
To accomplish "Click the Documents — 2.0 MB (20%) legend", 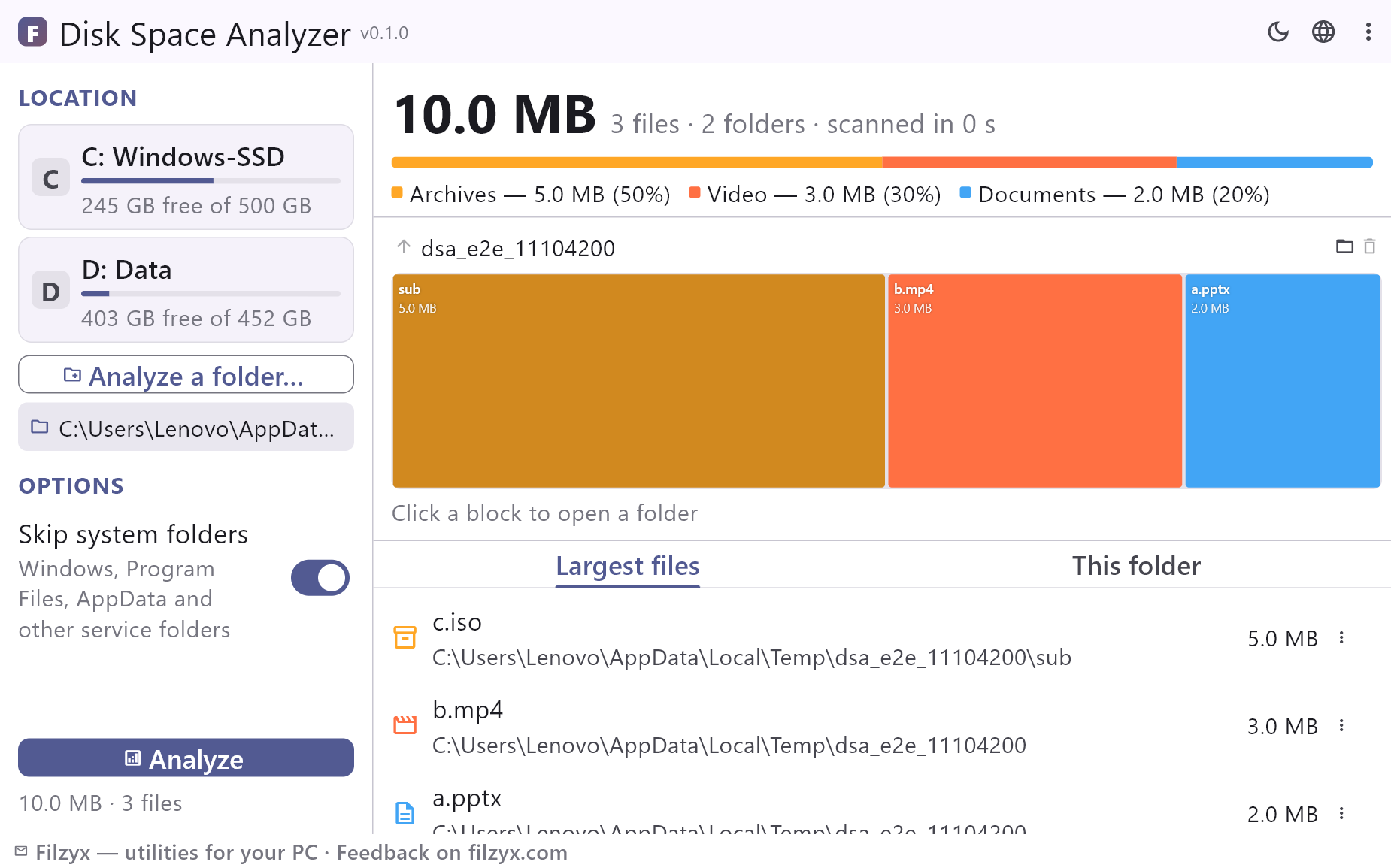I will point(1115,195).
